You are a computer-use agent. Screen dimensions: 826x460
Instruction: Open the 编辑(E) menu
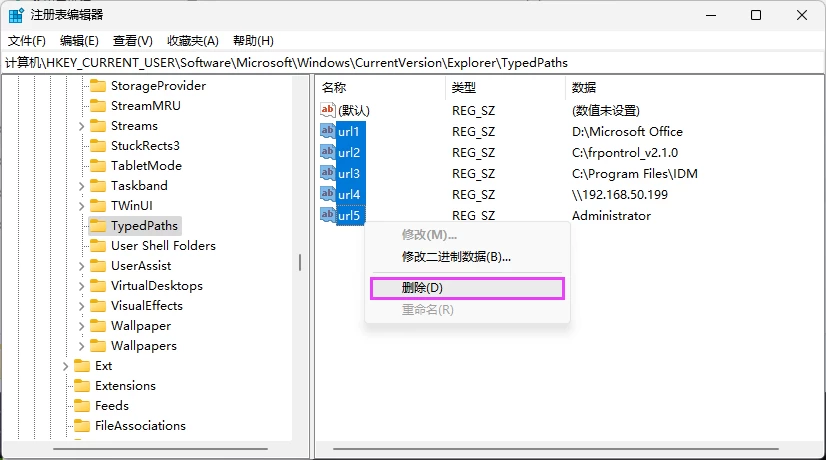[x=79, y=41]
